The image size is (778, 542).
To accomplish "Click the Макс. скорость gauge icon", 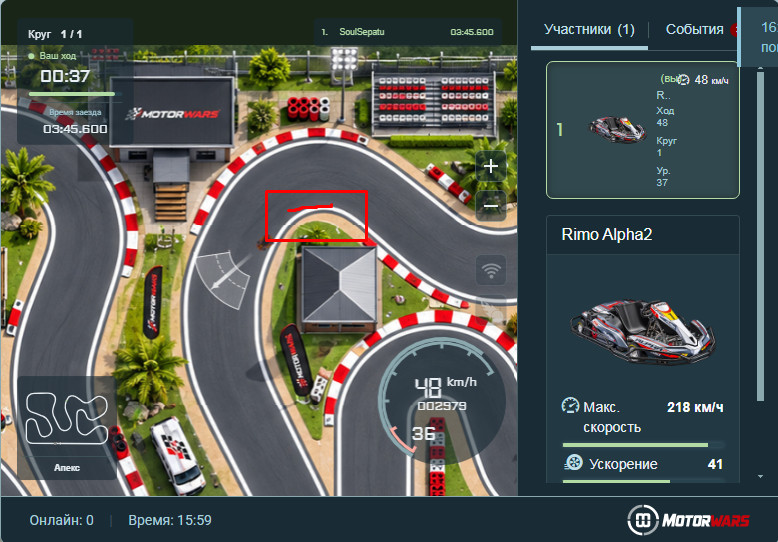I will point(571,406).
